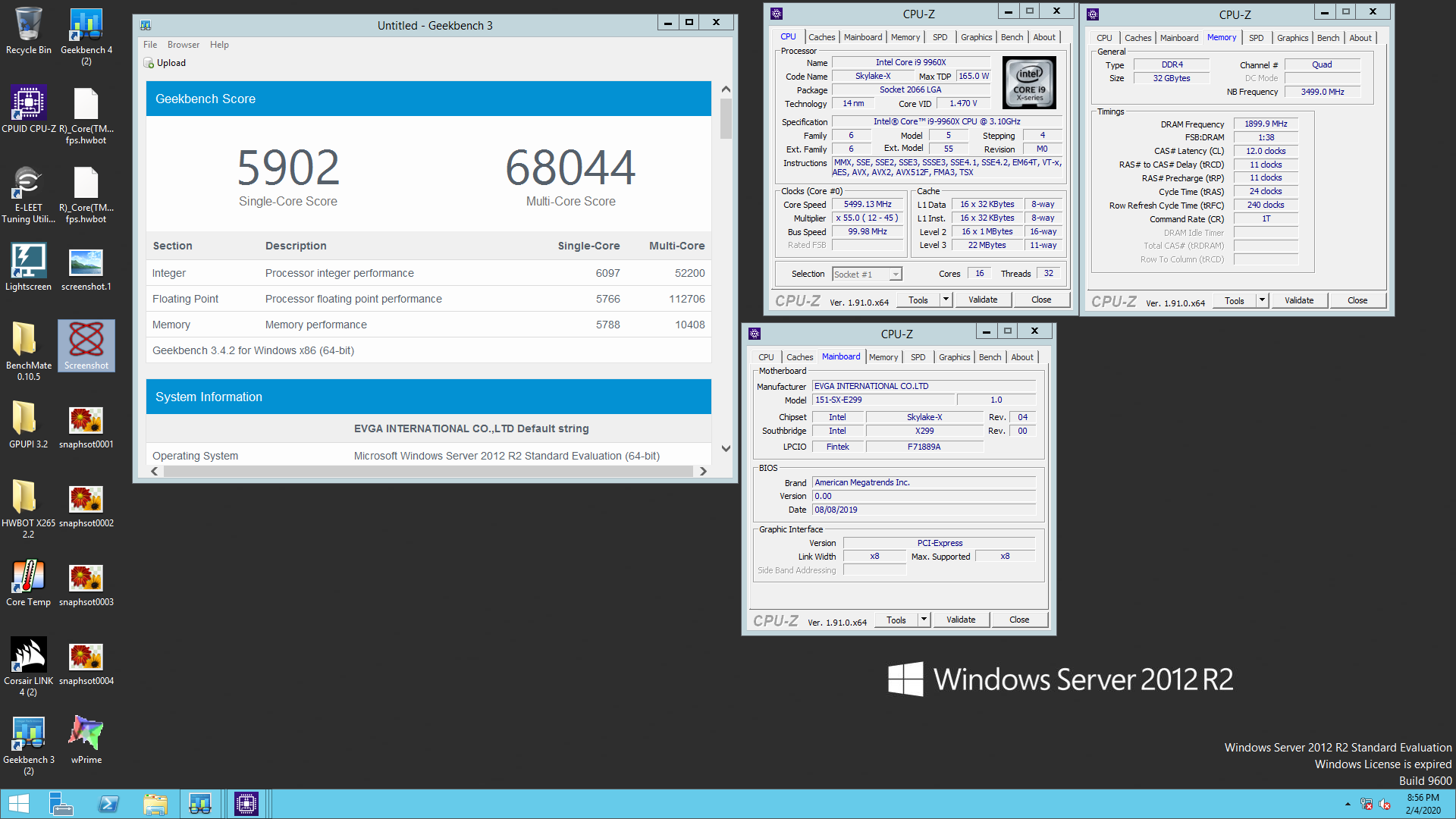The width and height of the screenshot is (1456, 819).
Task: Click Tools button in Memory tab window
Action: tap(1234, 300)
